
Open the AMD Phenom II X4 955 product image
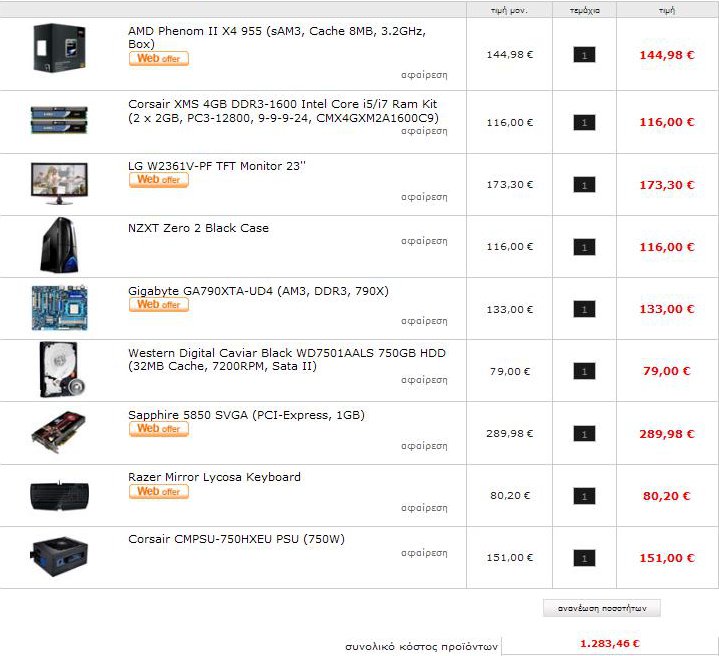point(59,48)
